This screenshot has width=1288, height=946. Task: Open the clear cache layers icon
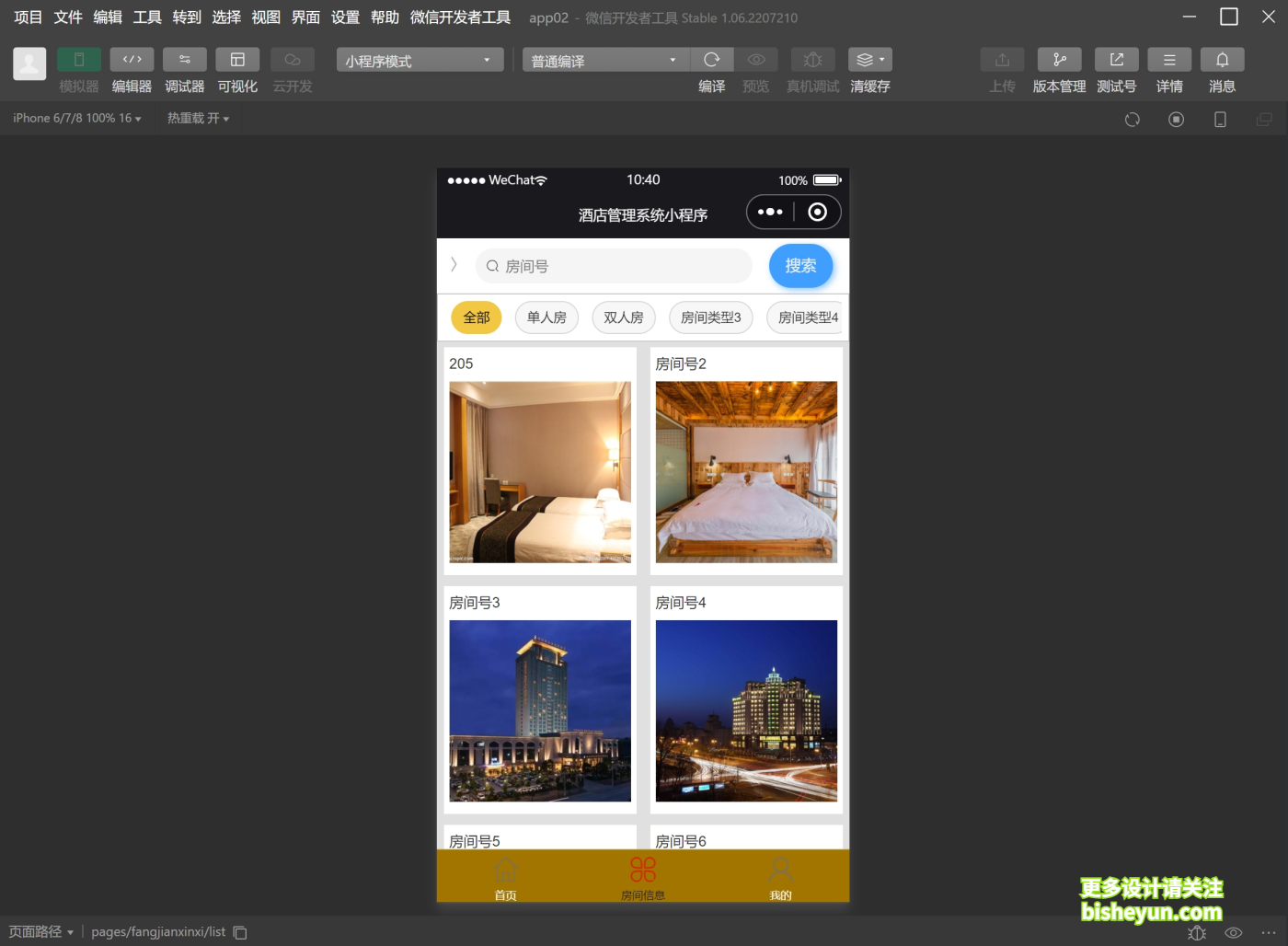(x=869, y=60)
